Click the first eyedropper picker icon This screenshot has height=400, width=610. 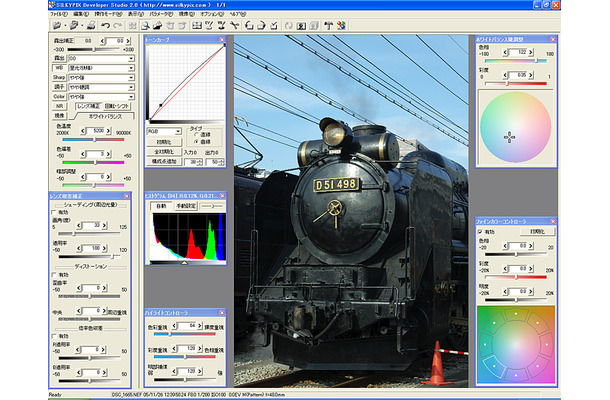(209, 26)
